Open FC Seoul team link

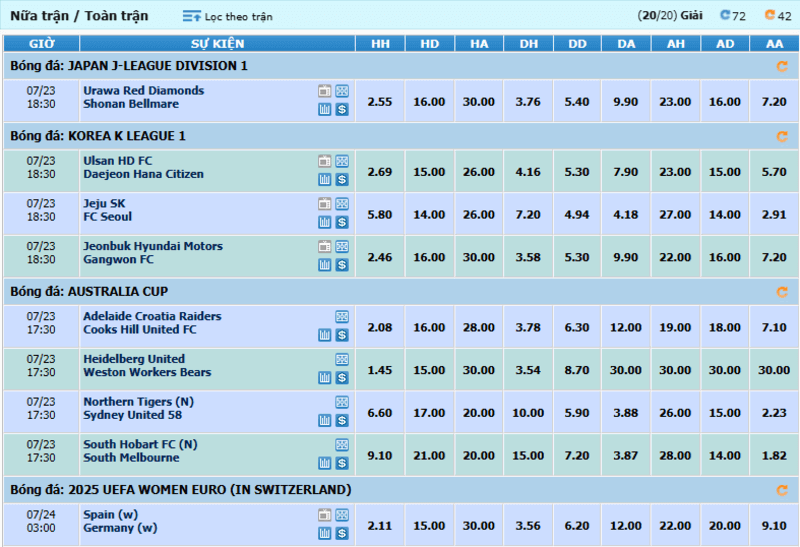coord(108,217)
